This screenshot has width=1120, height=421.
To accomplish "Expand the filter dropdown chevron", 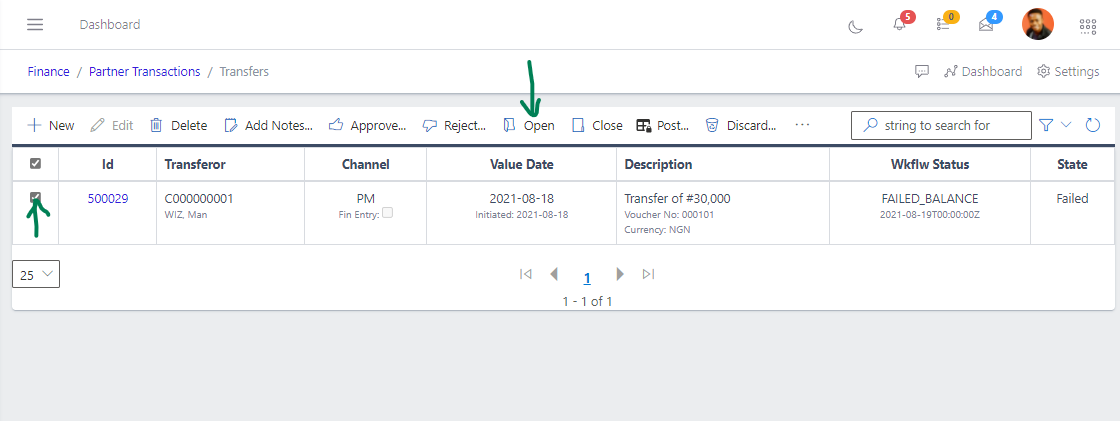I will 1066,124.
